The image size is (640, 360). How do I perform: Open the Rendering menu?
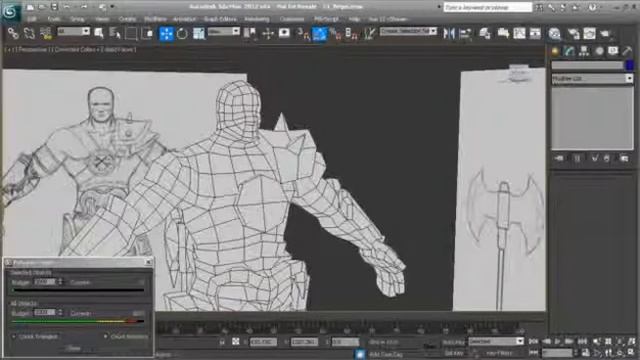pos(257,19)
